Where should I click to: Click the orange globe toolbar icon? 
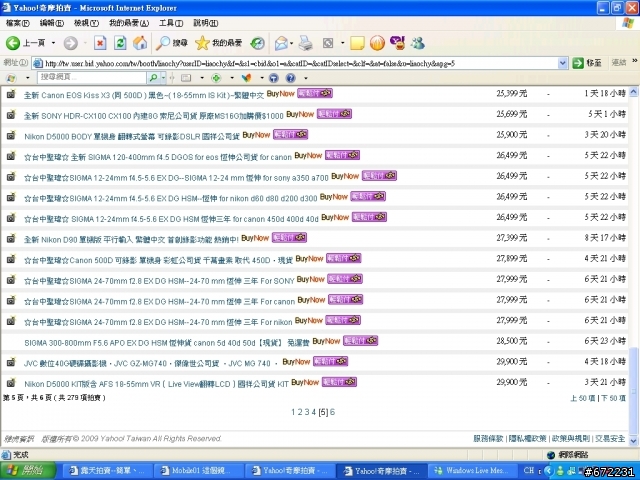click(x=377, y=43)
